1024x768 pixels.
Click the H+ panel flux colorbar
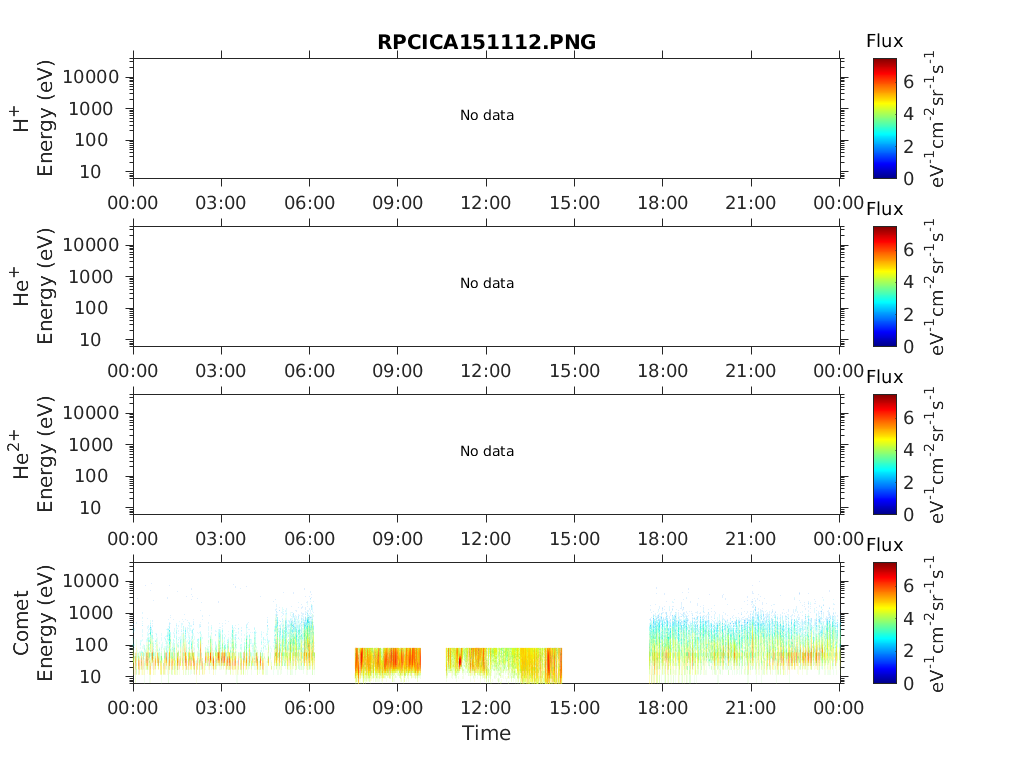(x=885, y=118)
